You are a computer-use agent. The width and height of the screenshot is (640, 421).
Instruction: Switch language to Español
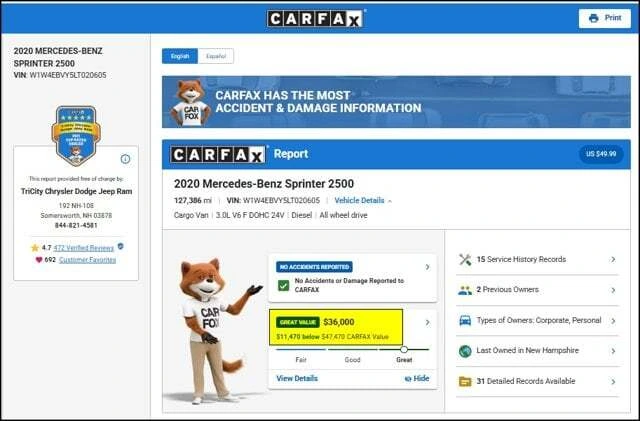coord(216,56)
